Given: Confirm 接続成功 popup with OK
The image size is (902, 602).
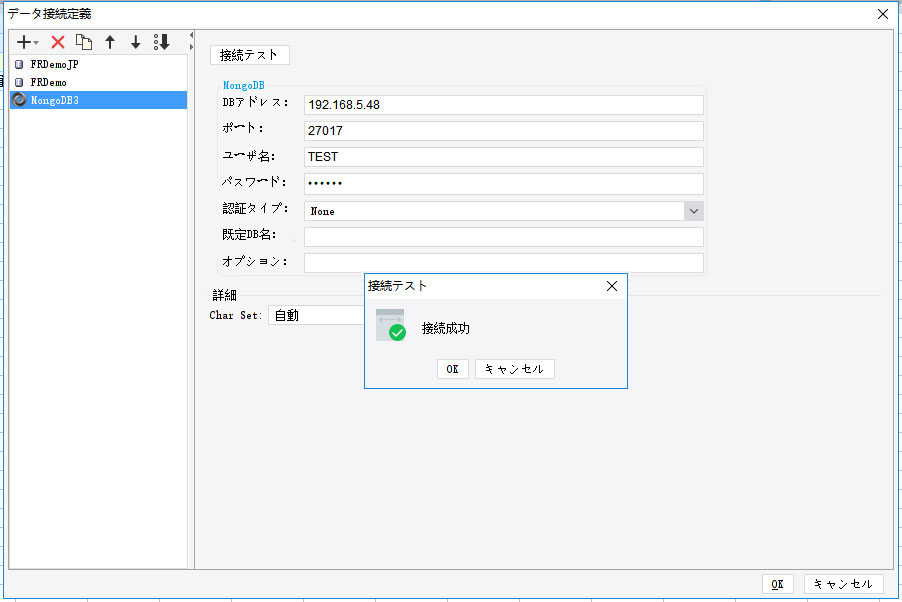Looking at the screenshot, I should pyautogui.click(x=453, y=369).
